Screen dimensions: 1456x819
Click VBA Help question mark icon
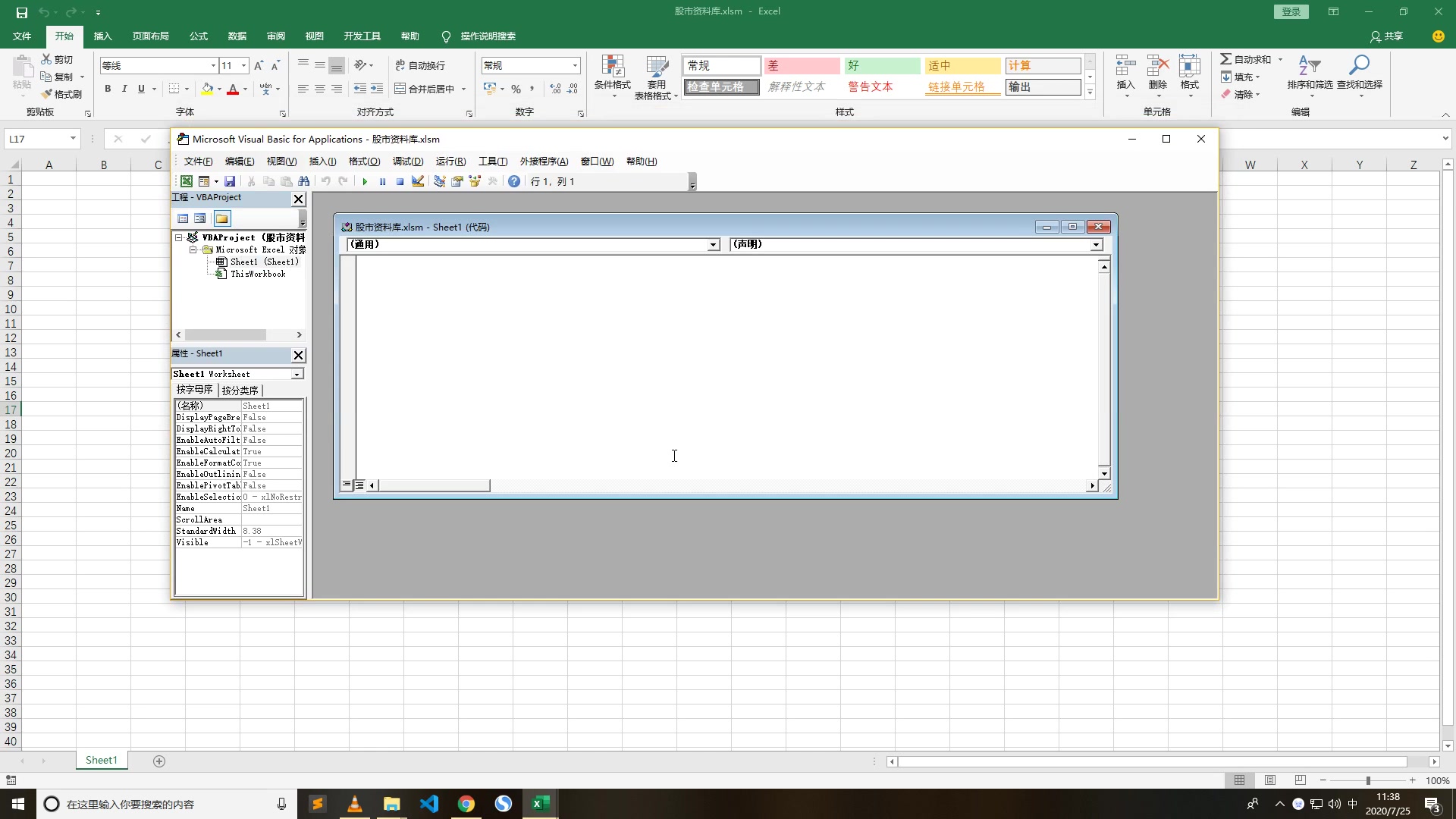[514, 181]
